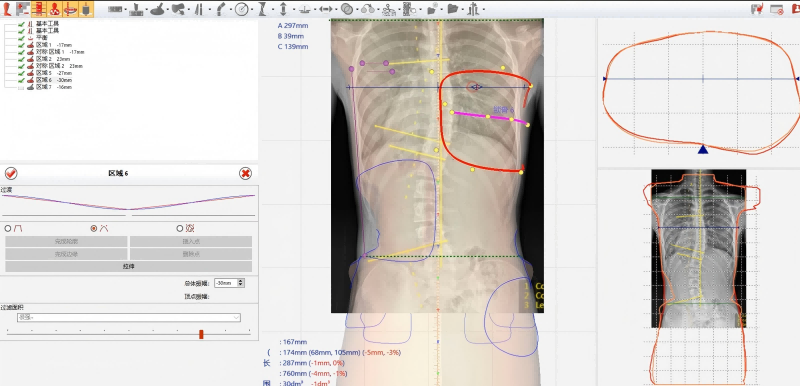Screen dimensions: 800x386
Task: Toggle the highlighted rotate-around-axis view icon
Action: pyautogui.click(x=70, y=9)
